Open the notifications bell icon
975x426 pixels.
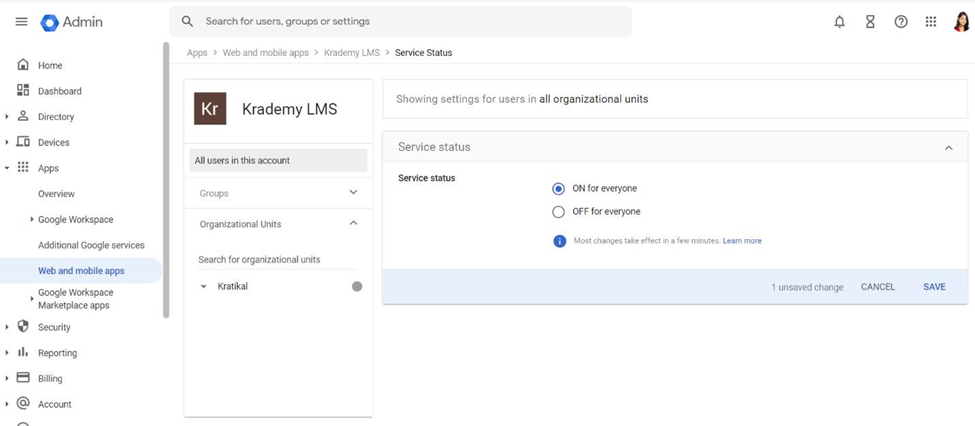(839, 22)
